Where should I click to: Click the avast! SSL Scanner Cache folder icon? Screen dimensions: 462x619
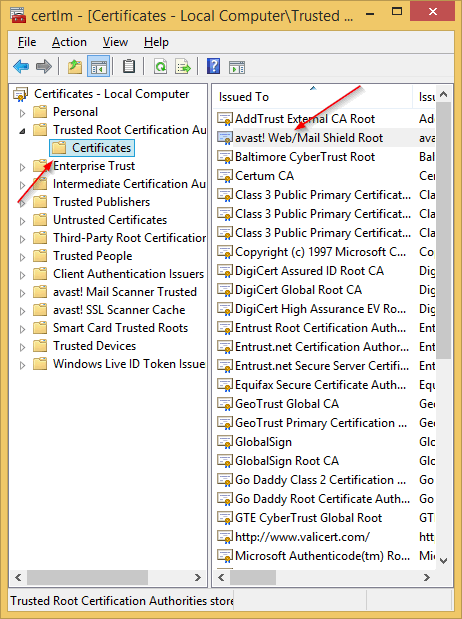[40, 310]
